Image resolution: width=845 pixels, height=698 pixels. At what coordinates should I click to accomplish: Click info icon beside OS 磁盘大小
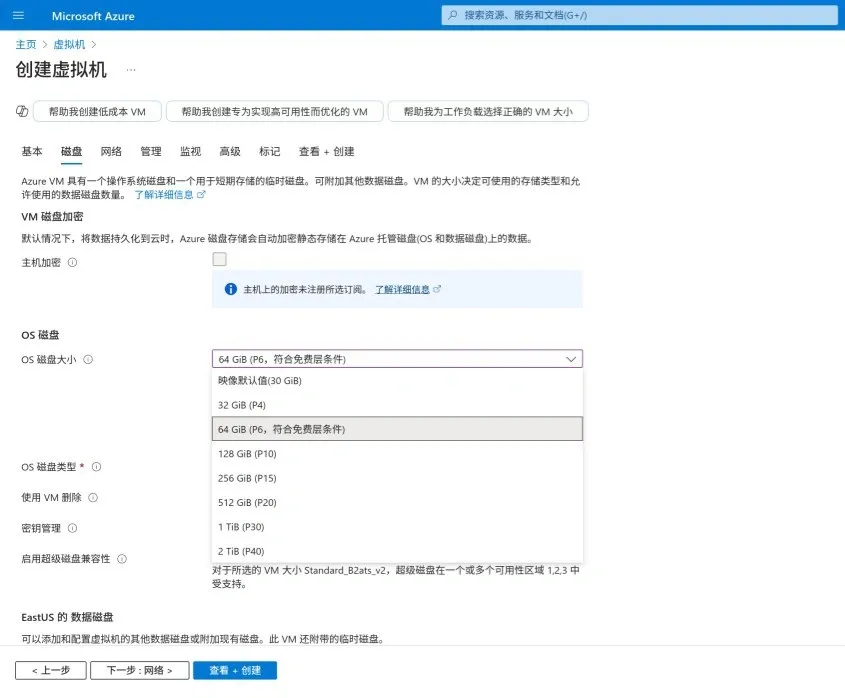[x=88, y=359]
